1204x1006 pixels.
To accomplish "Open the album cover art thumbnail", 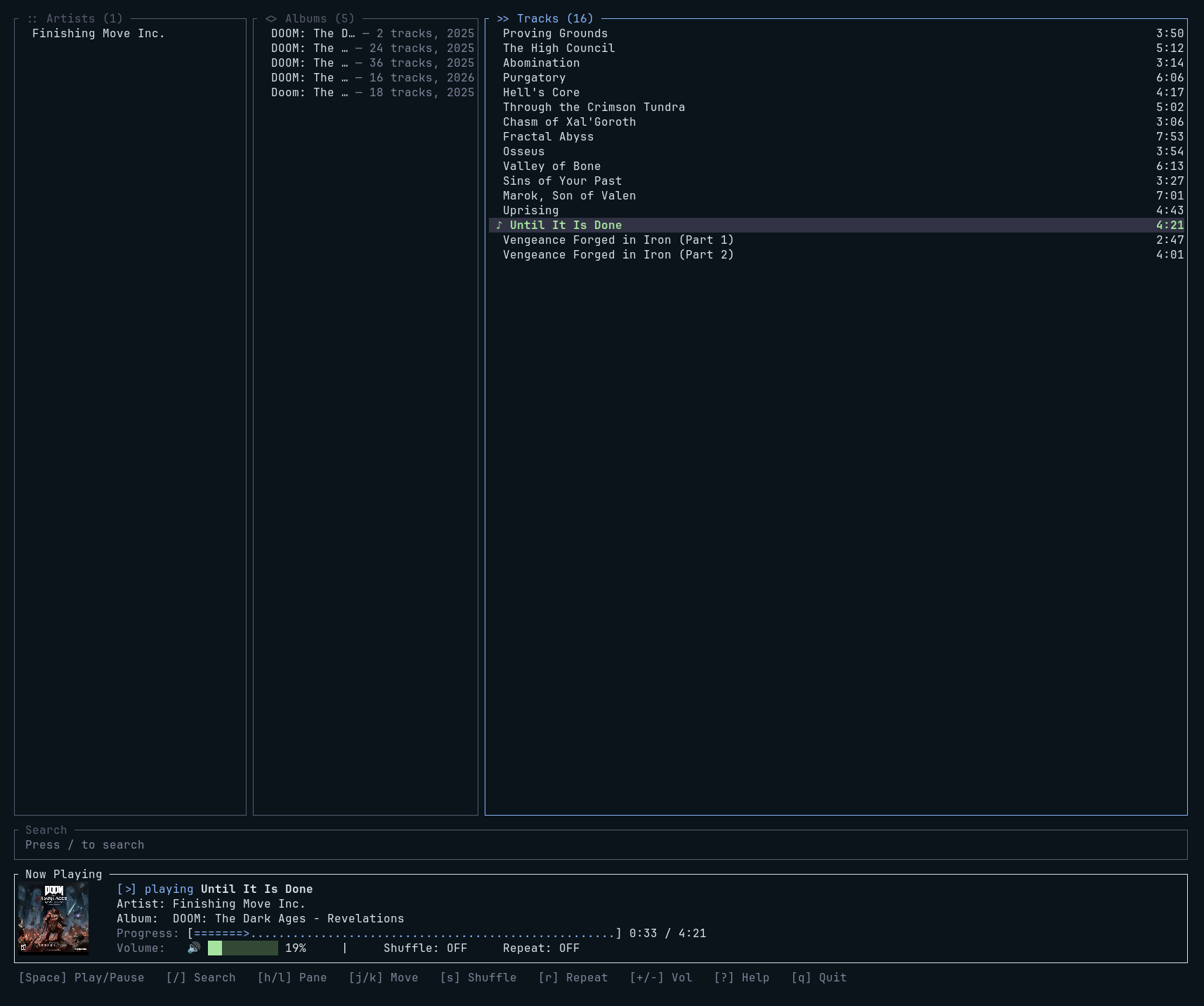I will tap(53, 919).
